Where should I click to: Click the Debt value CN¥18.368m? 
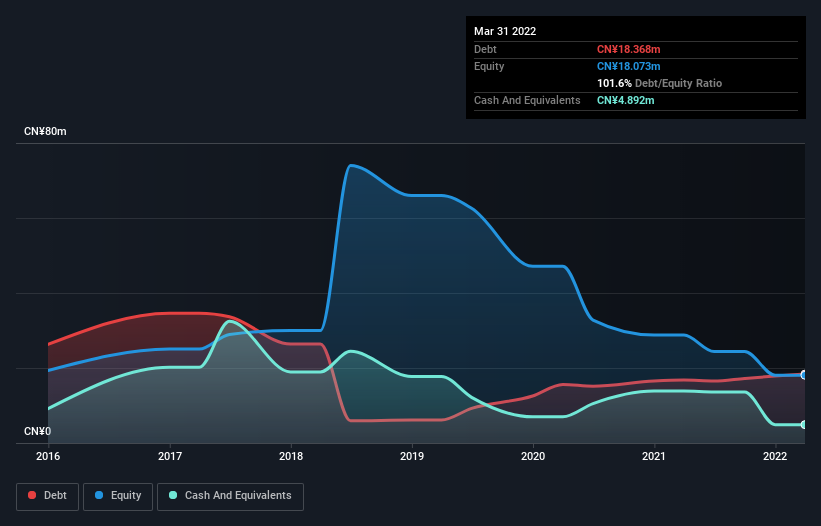coord(628,49)
